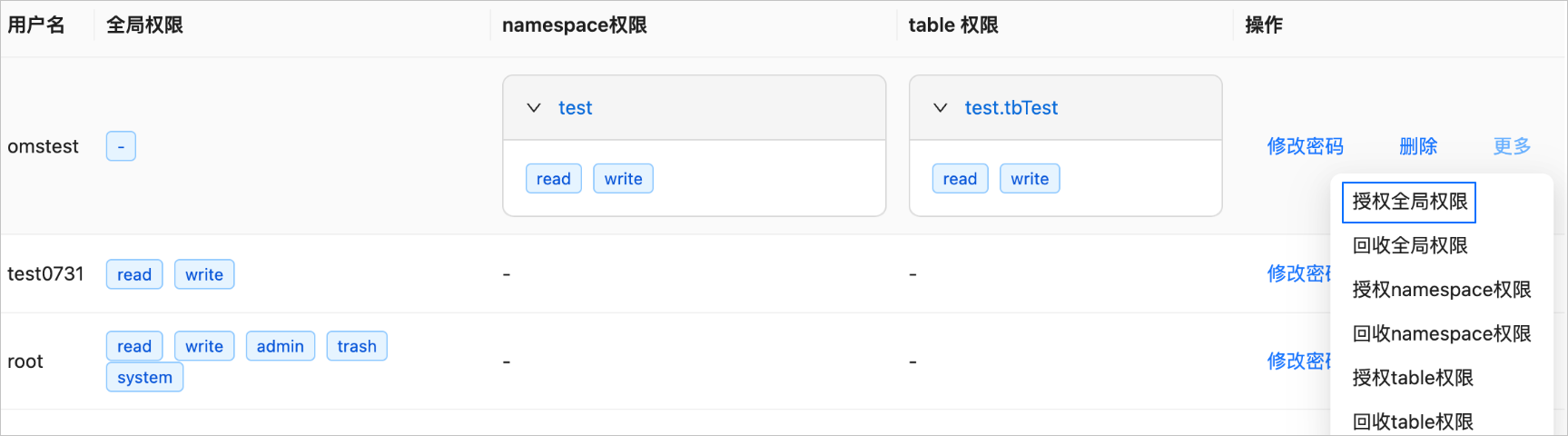Image resolution: width=1568 pixels, height=436 pixels.
Task: Click the system tag in root row
Action: [144, 378]
